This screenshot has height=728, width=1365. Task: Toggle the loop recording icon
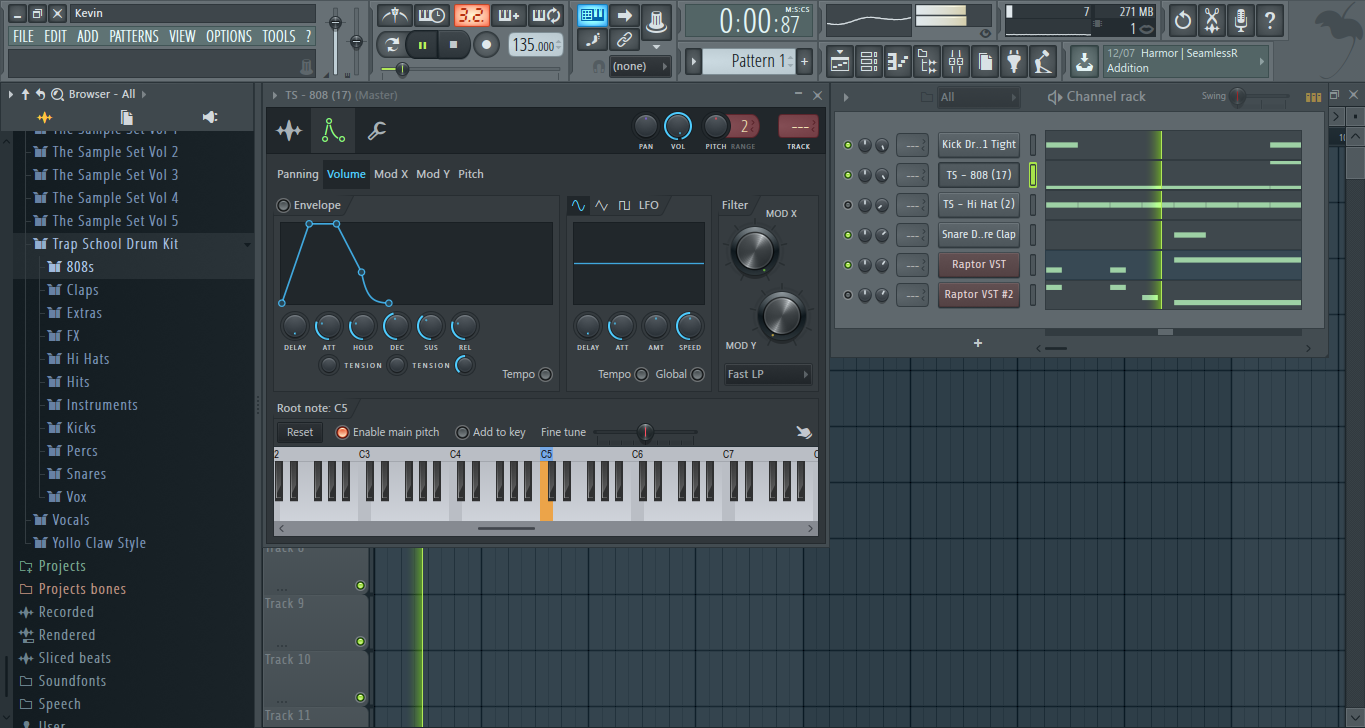pyautogui.click(x=546, y=16)
